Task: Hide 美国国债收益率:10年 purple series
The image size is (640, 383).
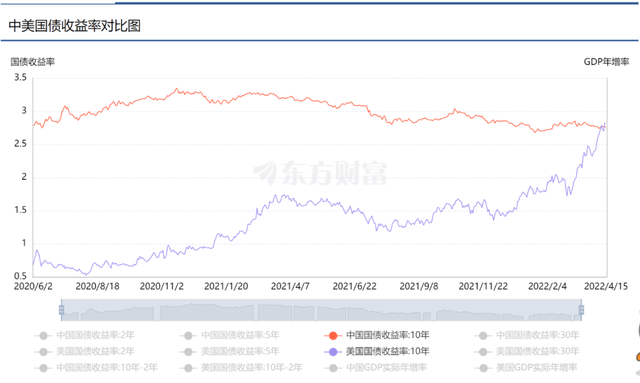Action: tap(377, 351)
